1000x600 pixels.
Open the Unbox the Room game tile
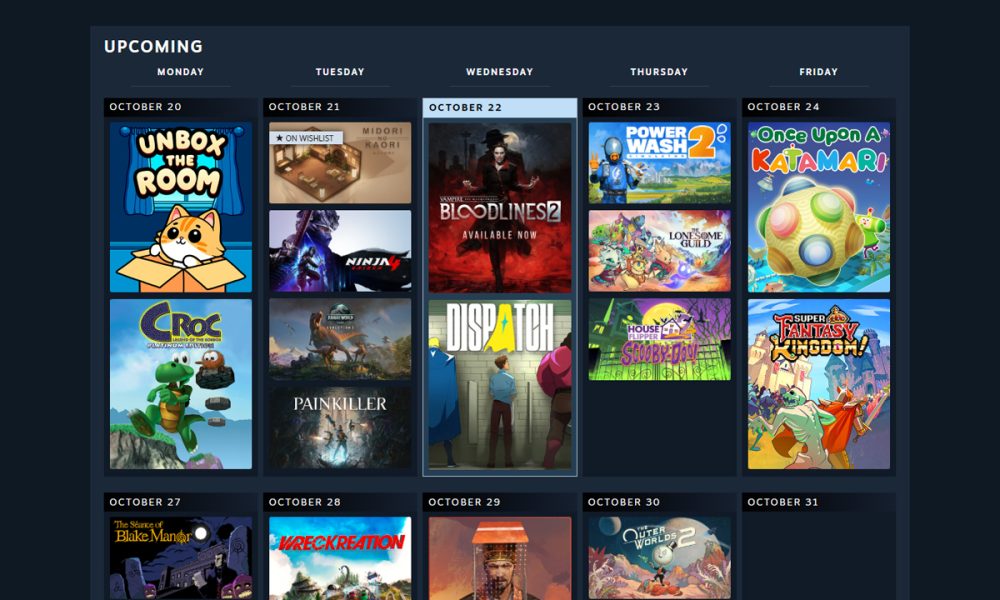tap(181, 207)
